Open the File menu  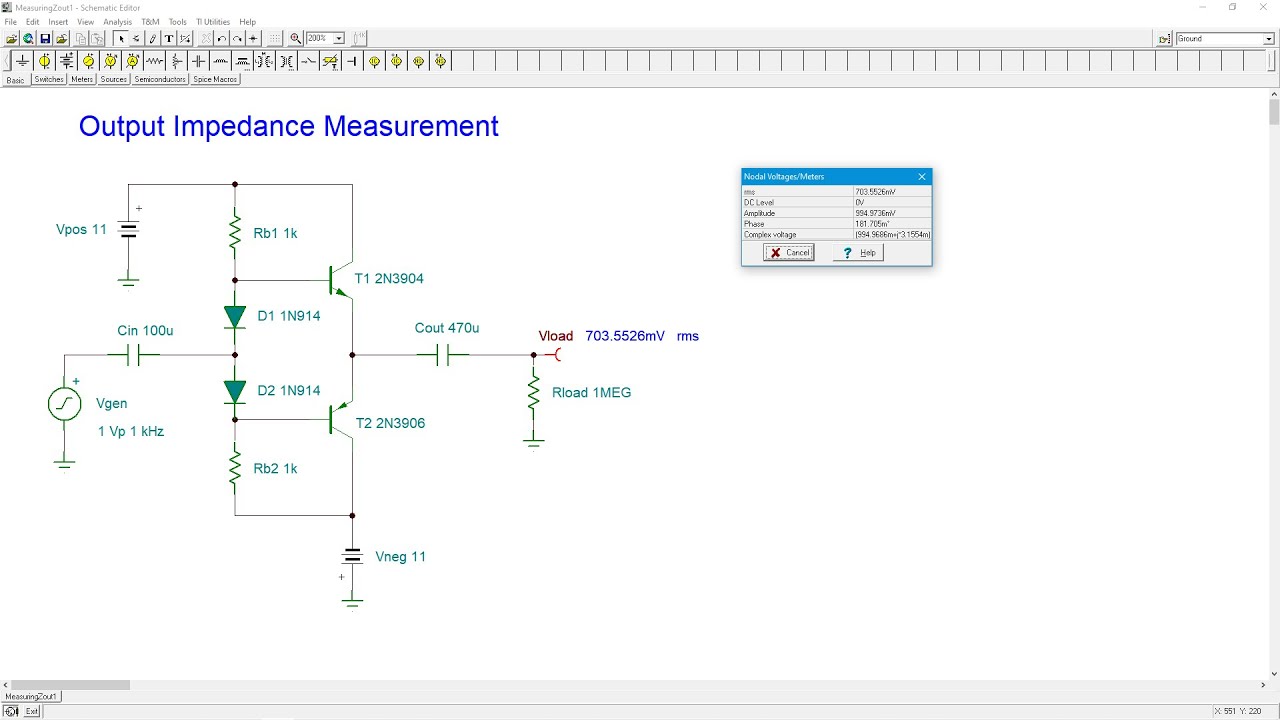(11, 21)
